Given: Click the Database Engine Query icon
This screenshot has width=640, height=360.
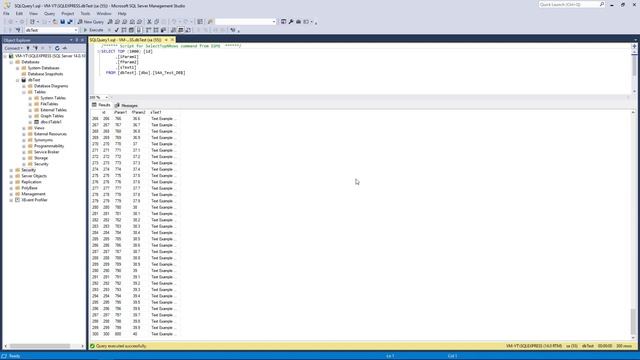Looking at the screenshot, I should (110, 22).
